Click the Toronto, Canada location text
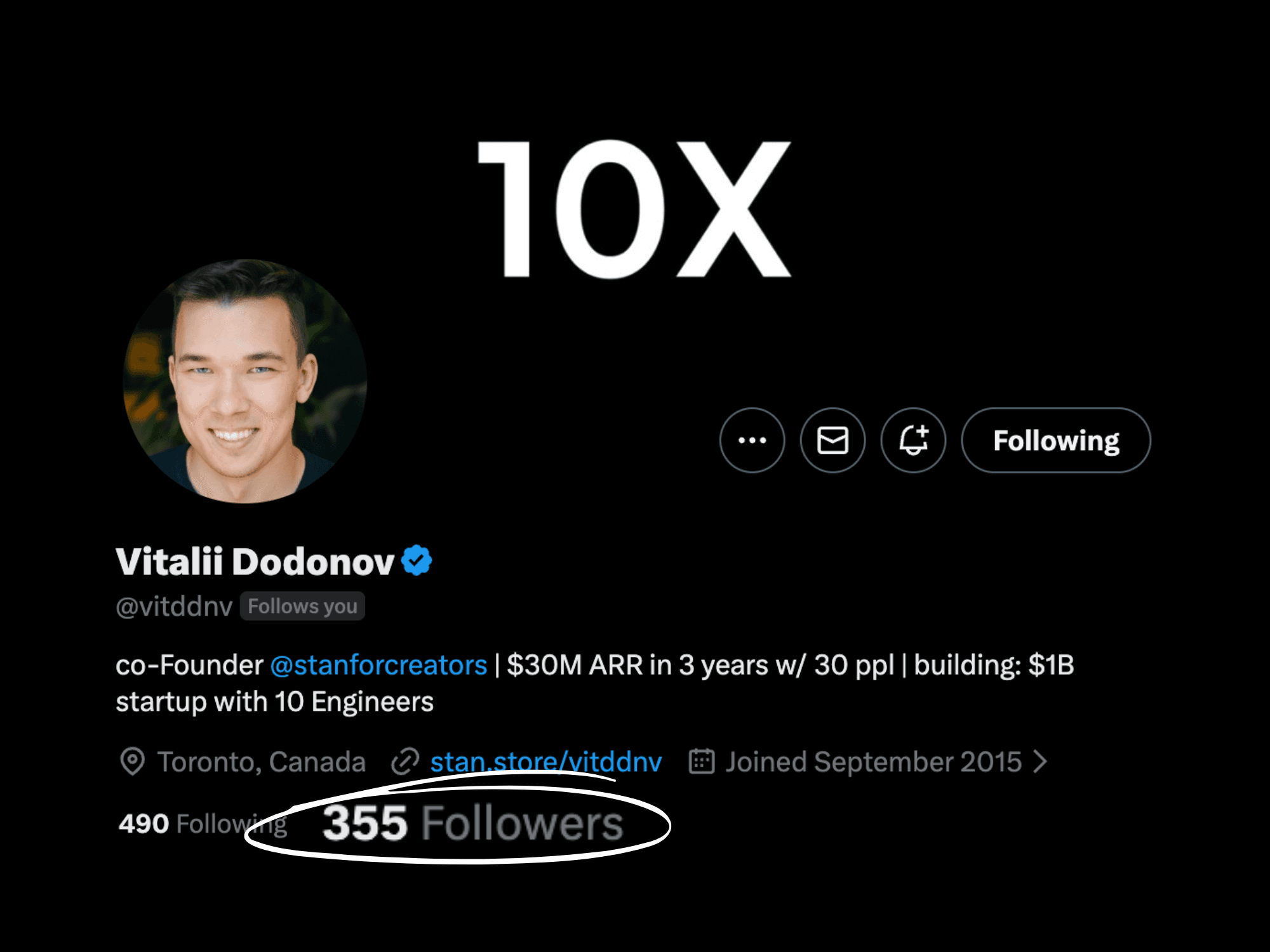 click(262, 762)
